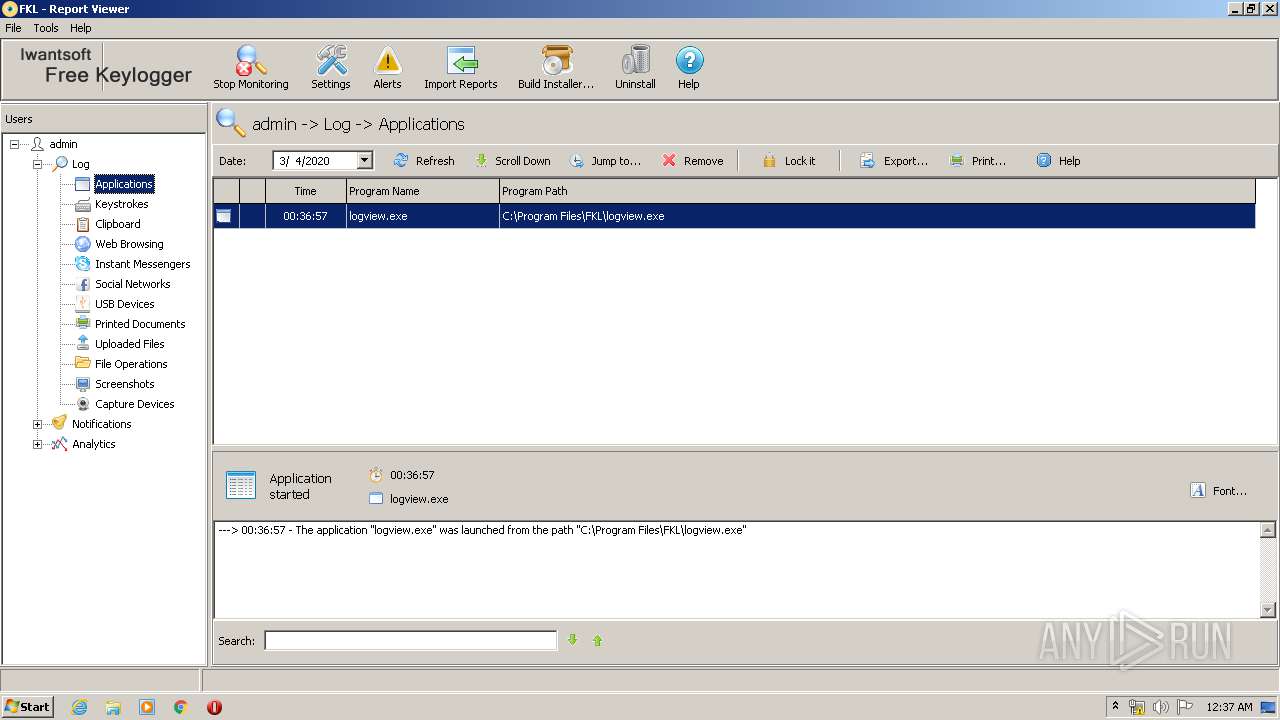Open the Alerts warning icon
The image size is (1280, 720).
pos(387,68)
